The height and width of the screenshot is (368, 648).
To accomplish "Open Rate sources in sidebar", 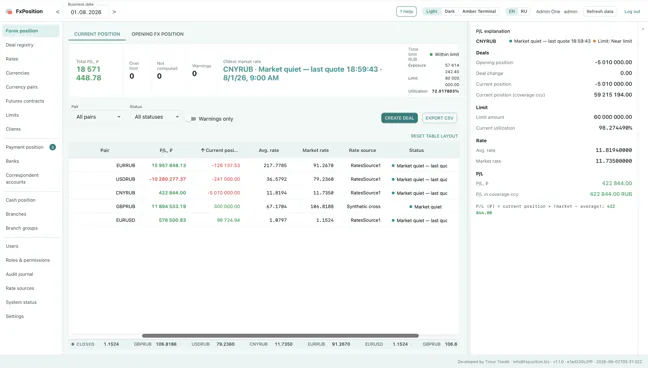I will point(31,289).
